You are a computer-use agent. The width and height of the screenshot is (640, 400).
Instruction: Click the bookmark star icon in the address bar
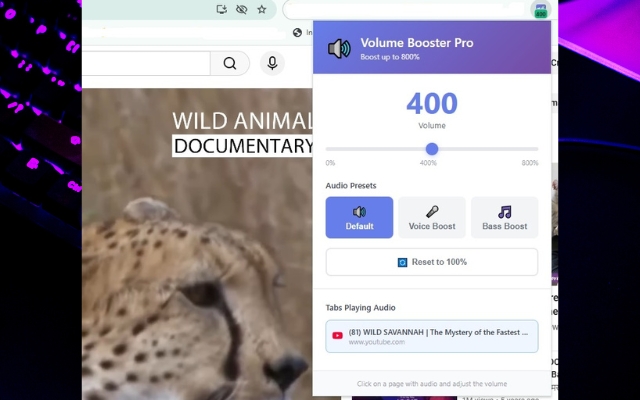[x=262, y=9]
